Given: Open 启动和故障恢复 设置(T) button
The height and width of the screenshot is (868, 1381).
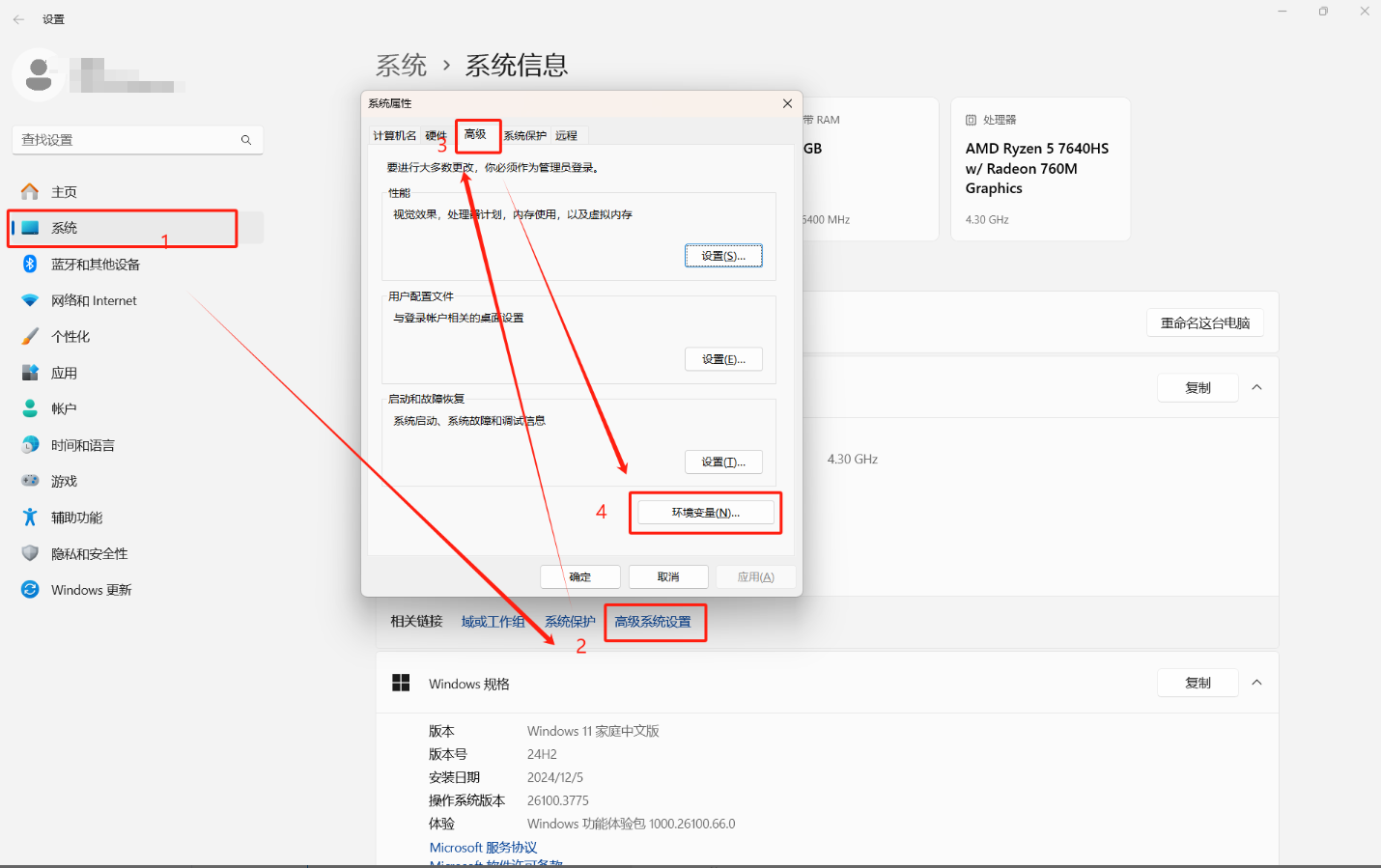Looking at the screenshot, I should [x=723, y=462].
